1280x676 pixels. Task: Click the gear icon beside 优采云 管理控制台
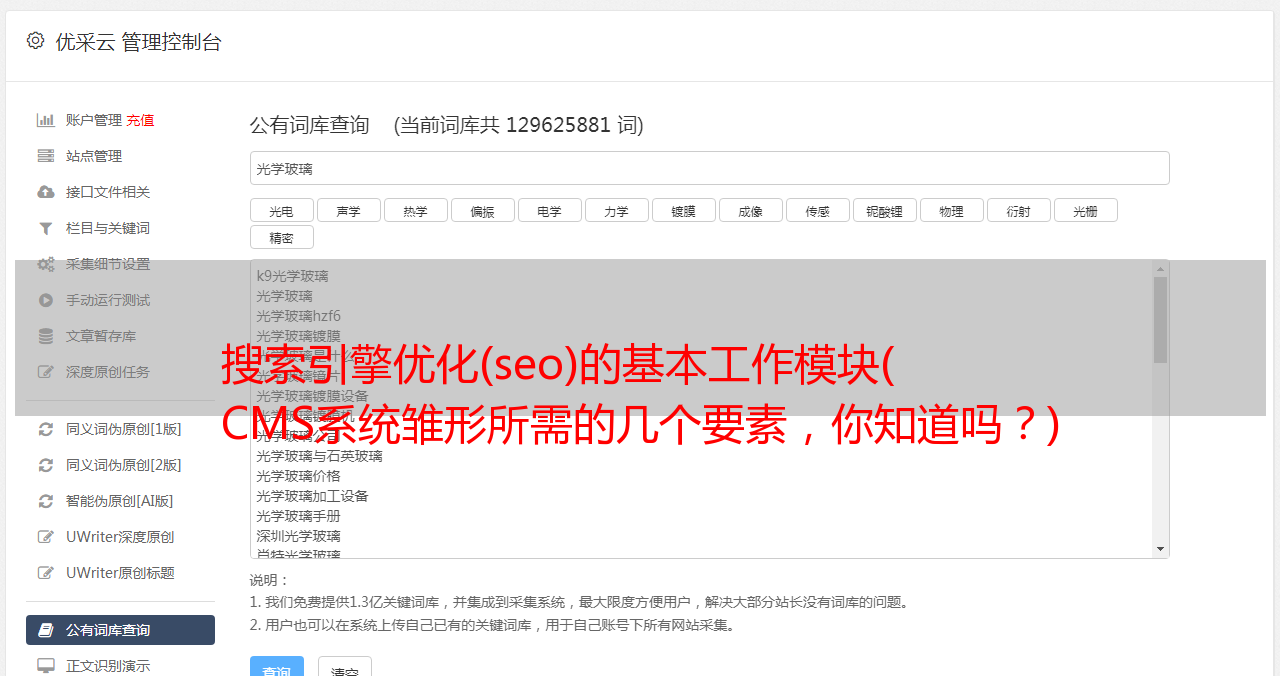coord(36,41)
